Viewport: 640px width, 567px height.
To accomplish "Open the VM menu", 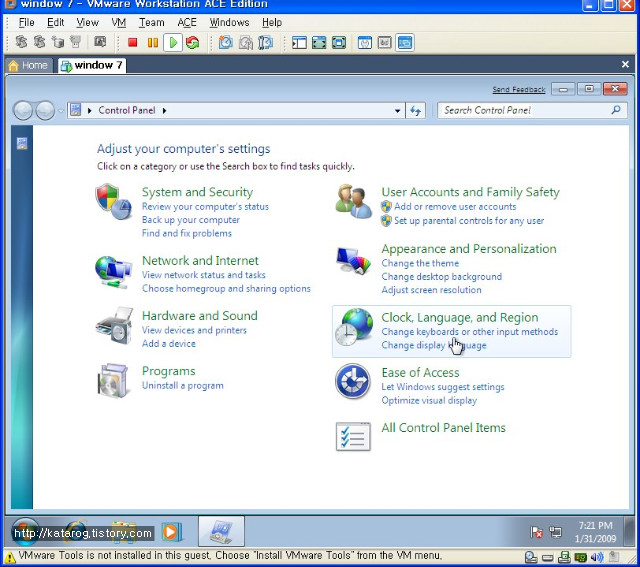I will (x=118, y=22).
